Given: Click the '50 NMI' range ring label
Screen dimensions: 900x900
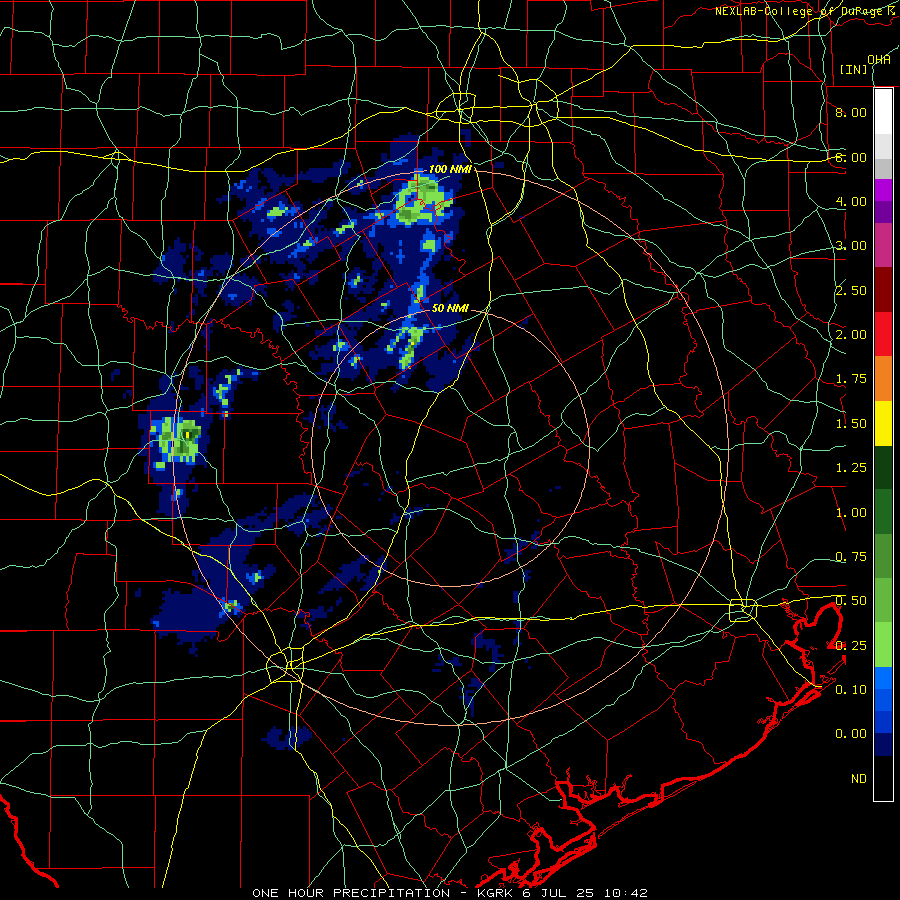Looking at the screenshot, I should click(450, 308).
